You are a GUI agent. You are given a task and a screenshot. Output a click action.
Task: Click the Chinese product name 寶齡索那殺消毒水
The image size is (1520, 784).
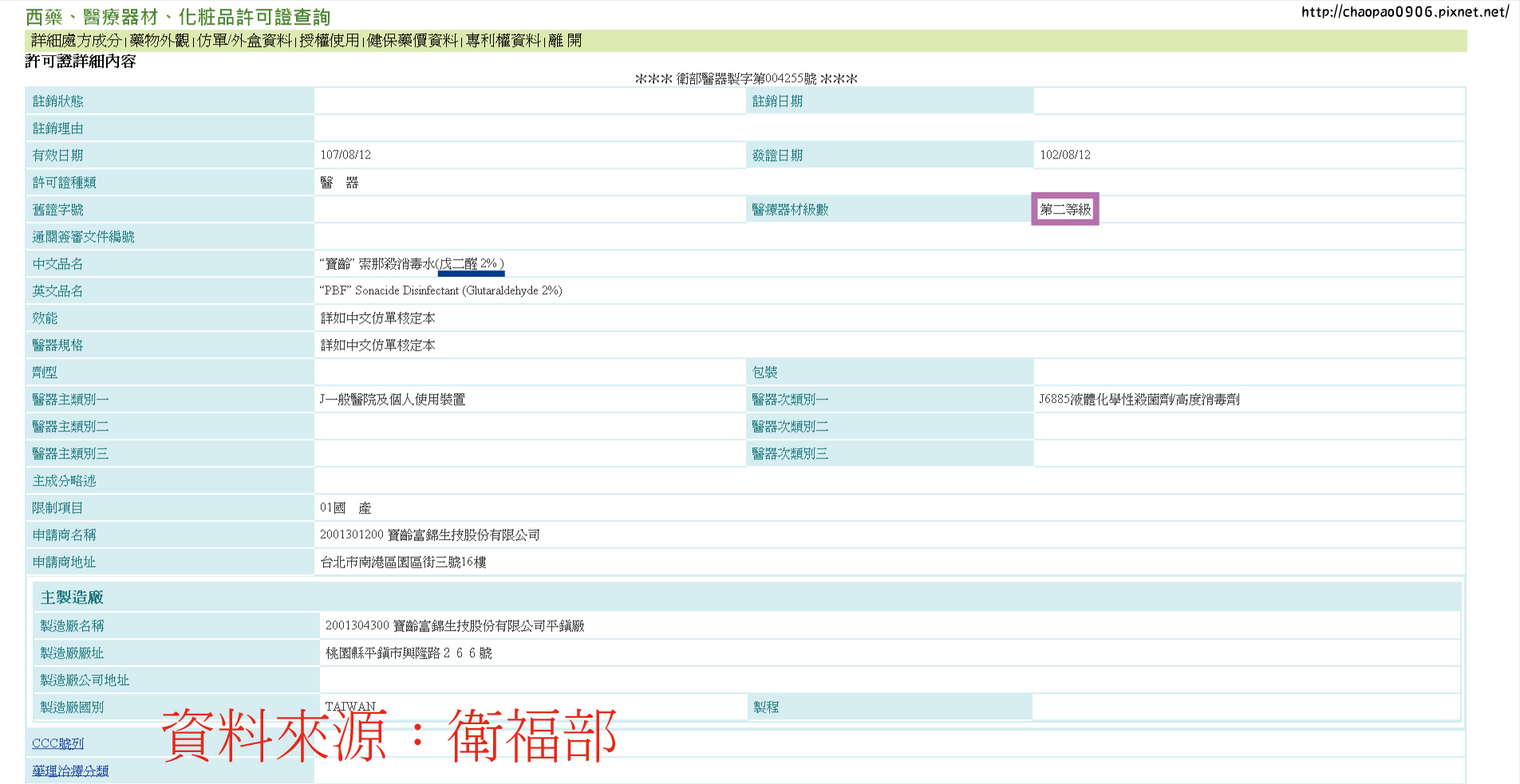pyautogui.click(x=412, y=264)
